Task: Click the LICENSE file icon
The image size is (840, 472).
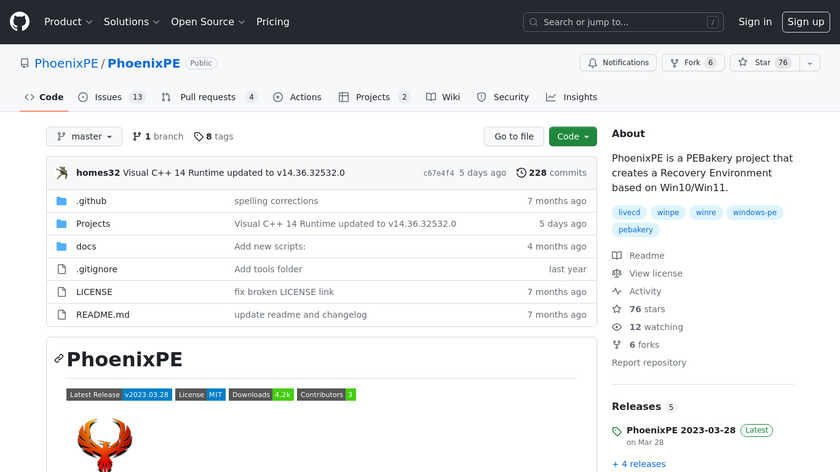Action: (62, 292)
